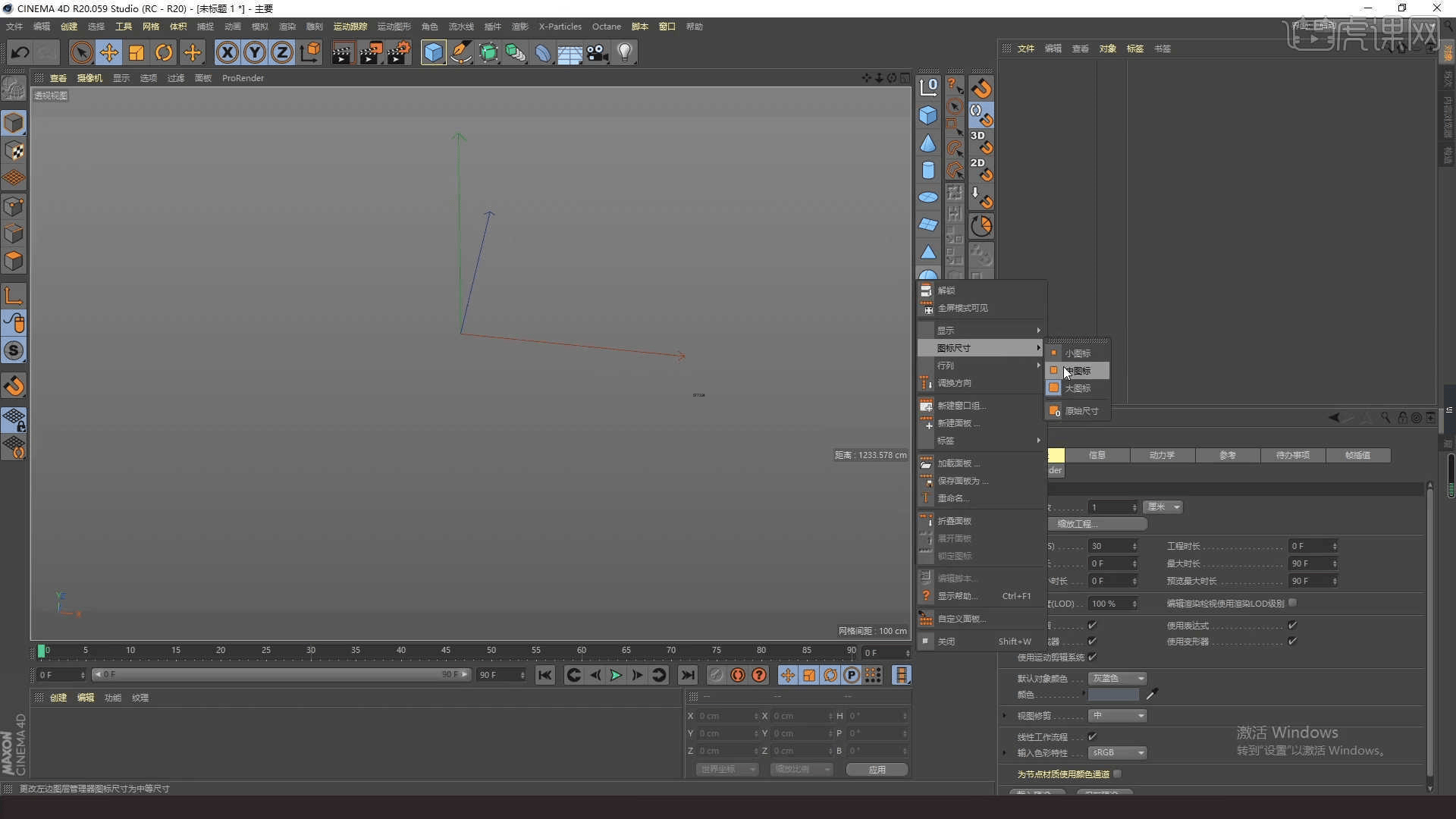Viewport: 1456px width, 819px height.
Task: Click the Cylinder primitive in side palette
Action: click(928, 170)
